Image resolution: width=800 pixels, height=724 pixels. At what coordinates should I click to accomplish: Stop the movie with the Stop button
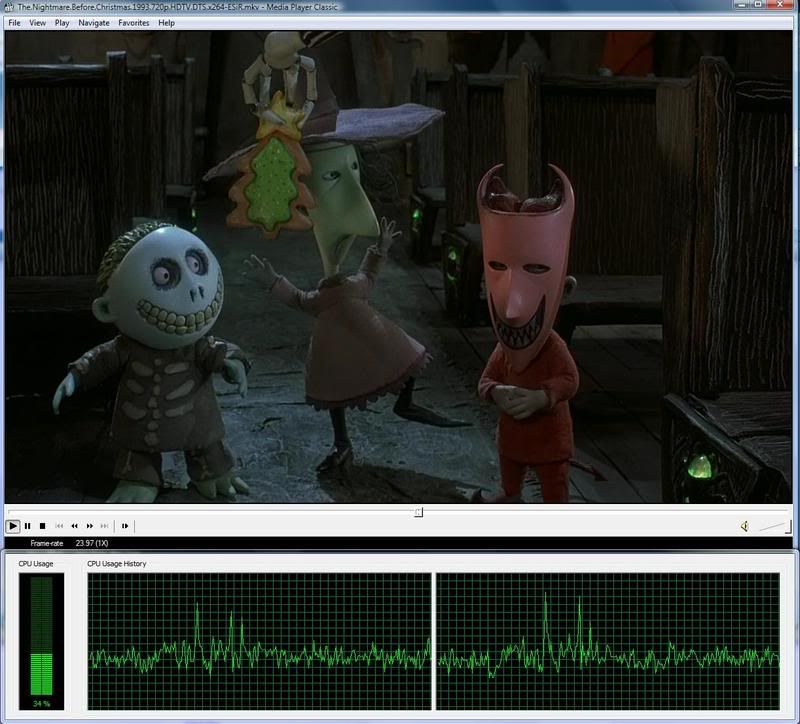(43, 526)
